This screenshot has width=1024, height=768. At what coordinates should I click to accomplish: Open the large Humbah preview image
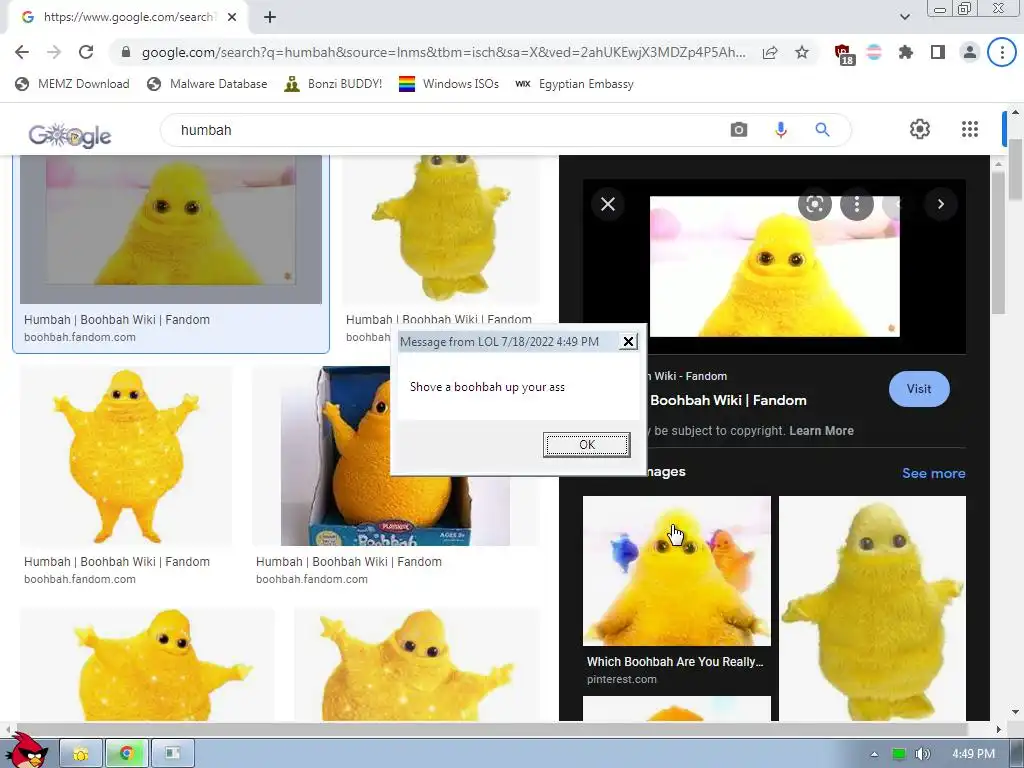(x=775, y=266)
